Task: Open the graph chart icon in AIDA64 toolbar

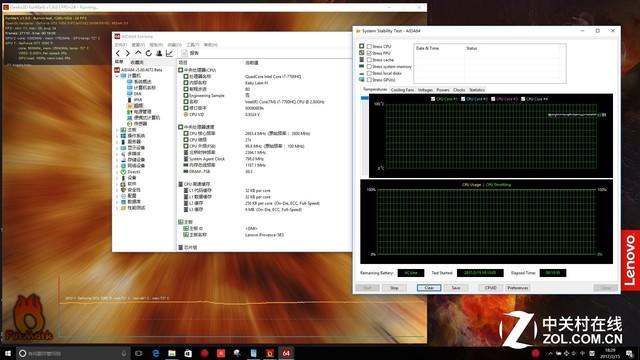Action: point(169,53)
